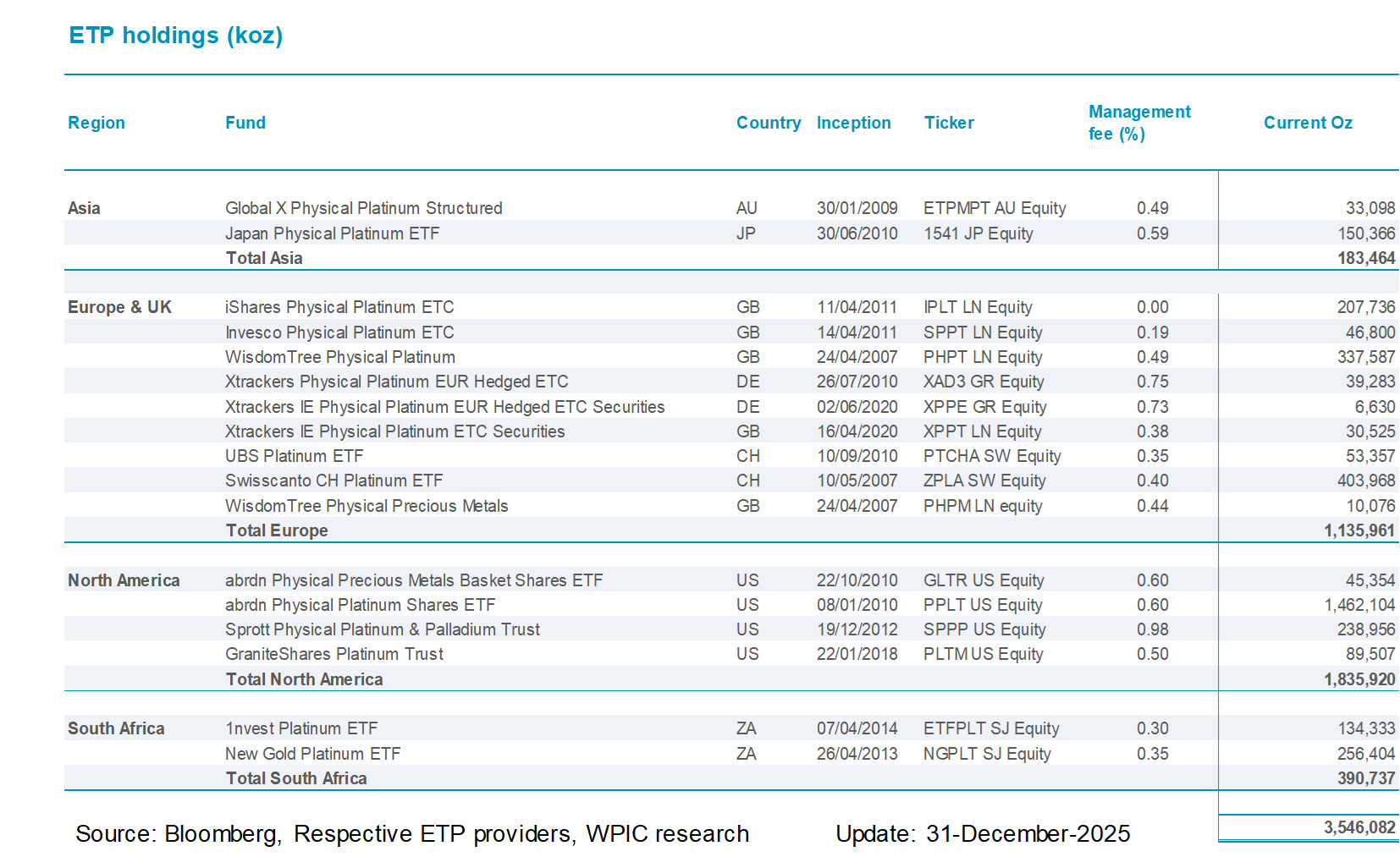Select iShares Physical Platinum ETC fund name
This screenshot has height=868, width=1400.
[x=339, y=307]
